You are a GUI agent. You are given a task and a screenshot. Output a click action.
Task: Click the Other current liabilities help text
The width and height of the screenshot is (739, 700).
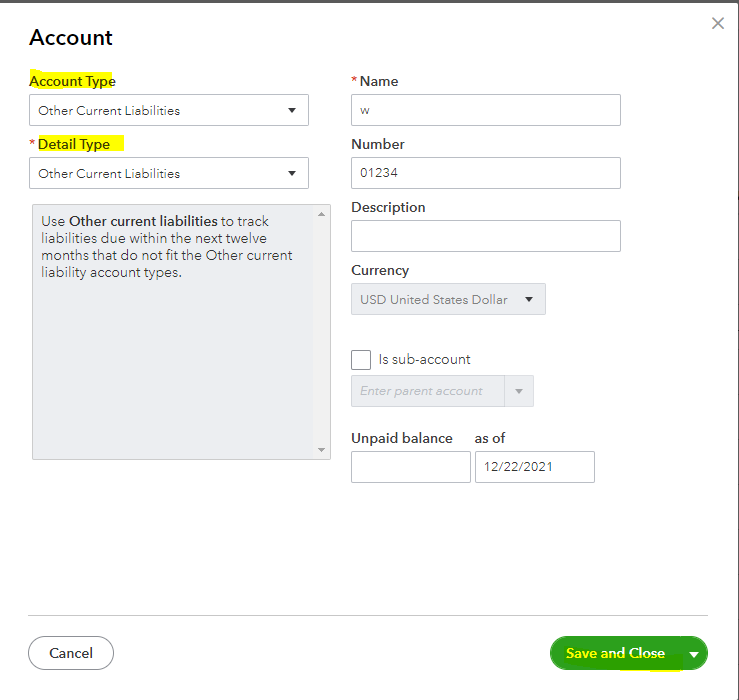click(168, 247)
